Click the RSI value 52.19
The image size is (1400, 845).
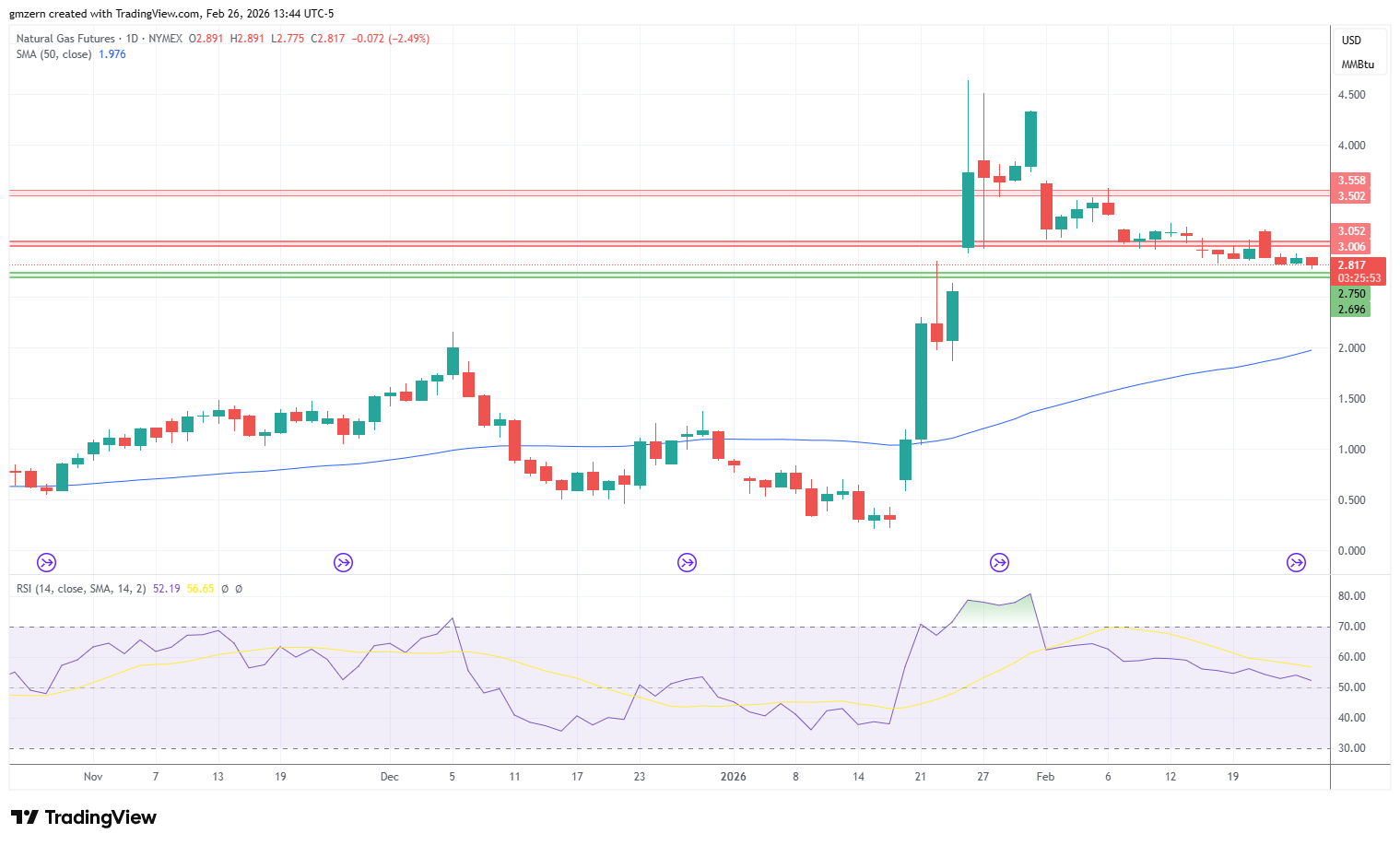point(166,589)
